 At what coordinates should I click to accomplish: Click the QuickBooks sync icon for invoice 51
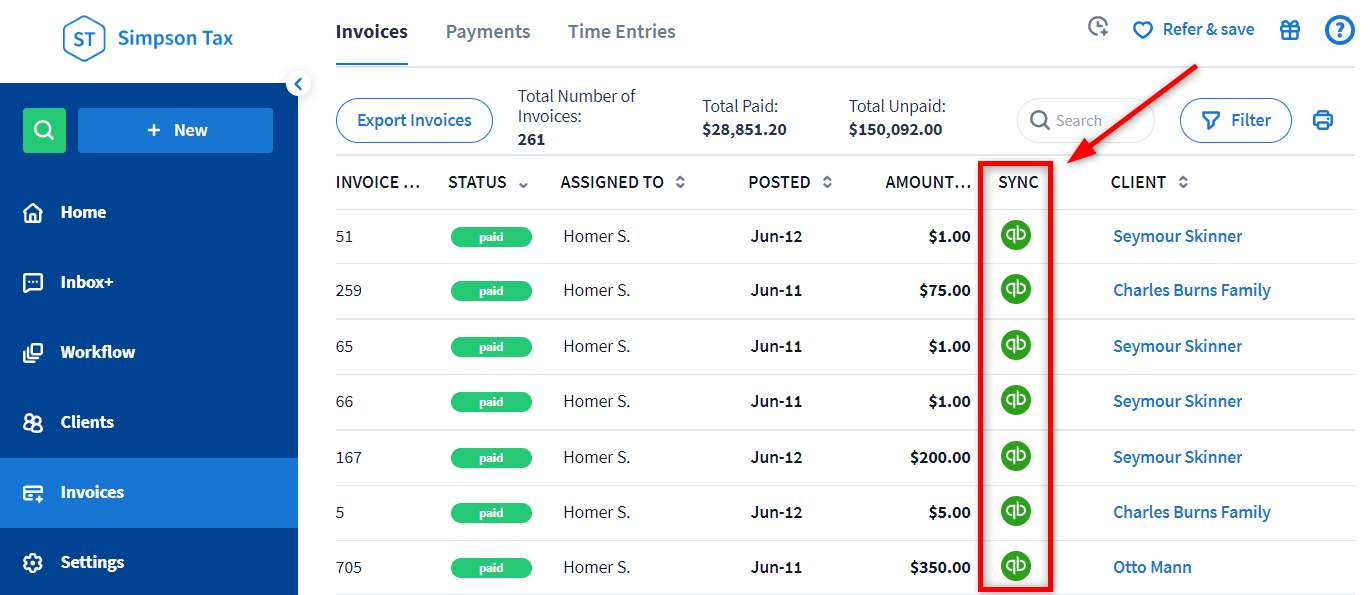click(x=1015, y=236)
